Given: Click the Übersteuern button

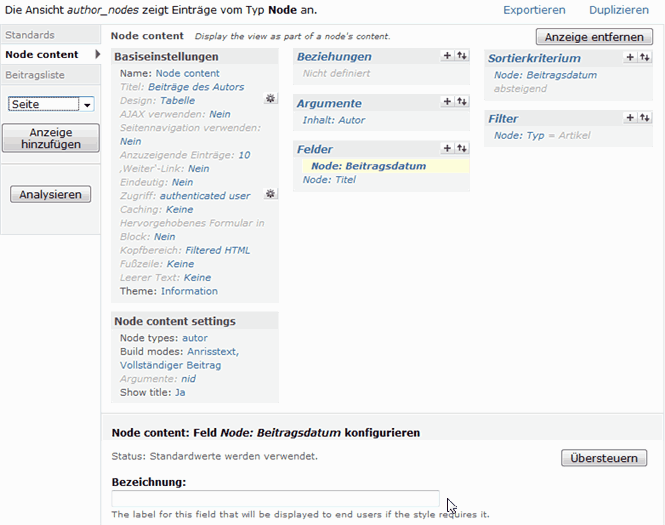Looking at the screenshot, I should 604,458.
